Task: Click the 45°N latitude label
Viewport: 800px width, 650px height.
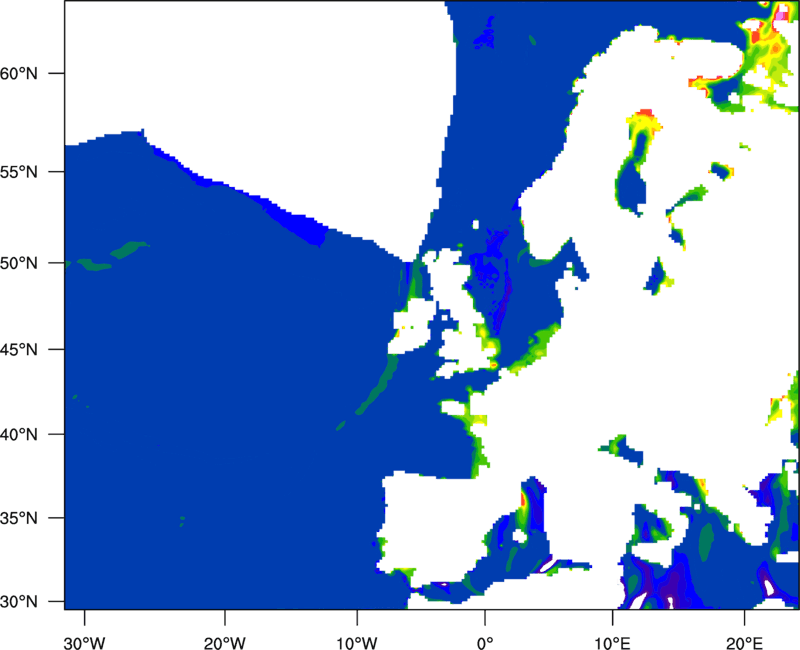Action: (x=19, y=350)
